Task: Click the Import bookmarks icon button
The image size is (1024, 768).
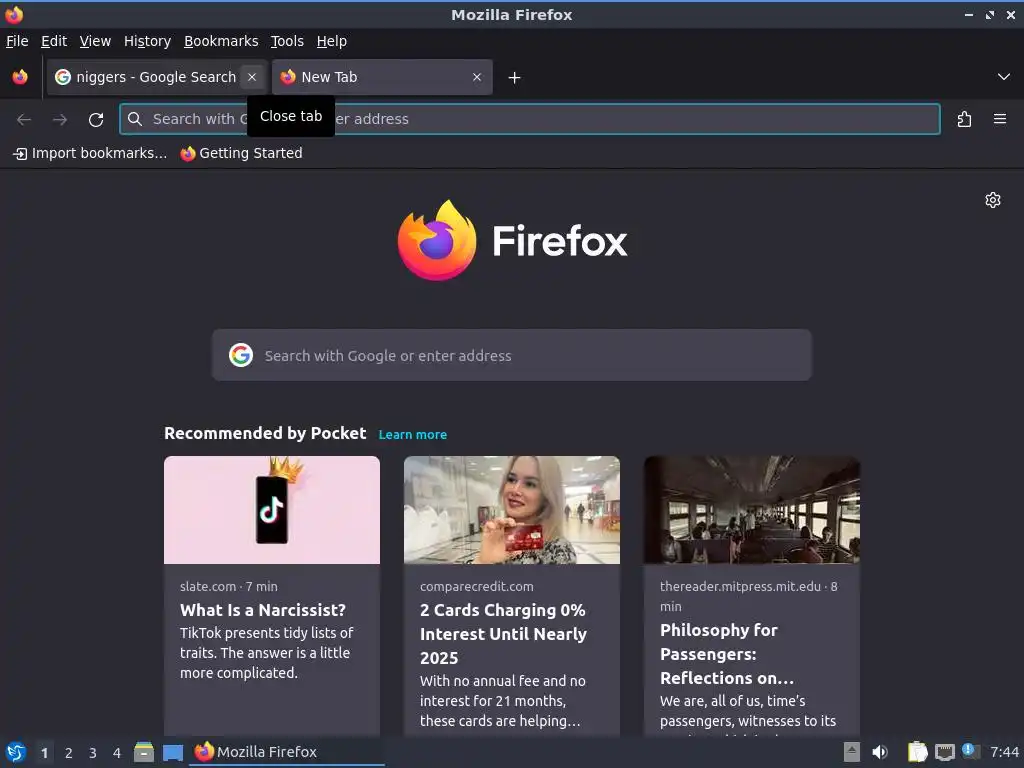Action: [90, 153]
